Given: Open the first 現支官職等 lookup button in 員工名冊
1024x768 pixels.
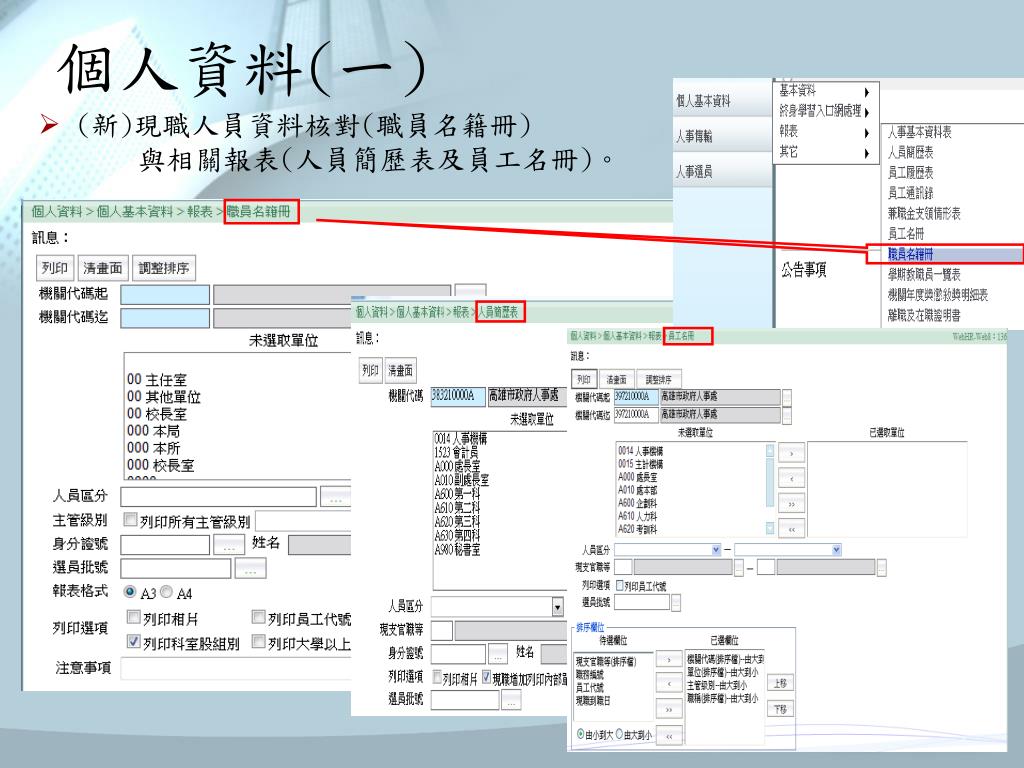Looking at the screenshot, I should click(x=739, y=568).
